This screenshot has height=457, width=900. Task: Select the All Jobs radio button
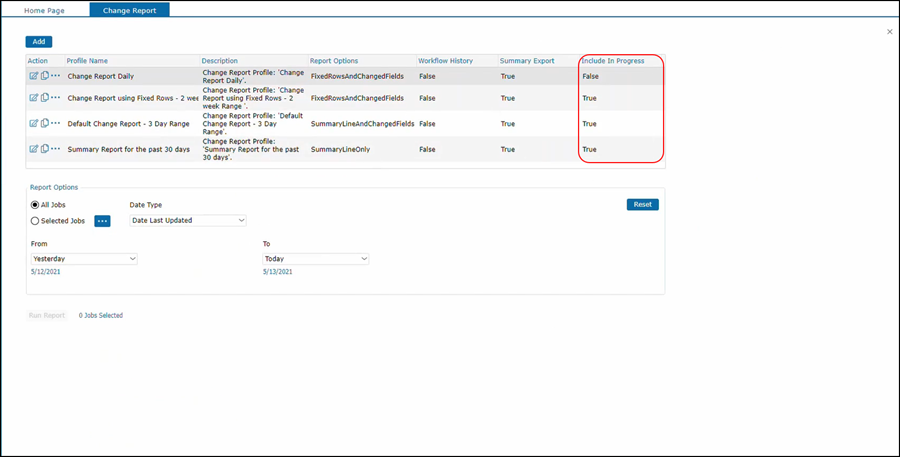[x=35, y=205]
